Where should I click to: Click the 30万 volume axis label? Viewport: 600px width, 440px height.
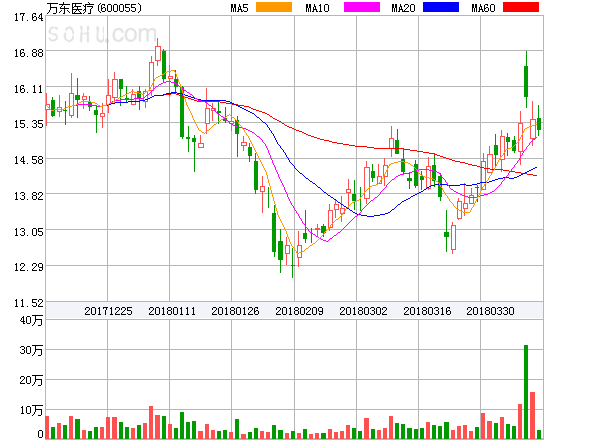pyautogui.click(x=31, y=350)
